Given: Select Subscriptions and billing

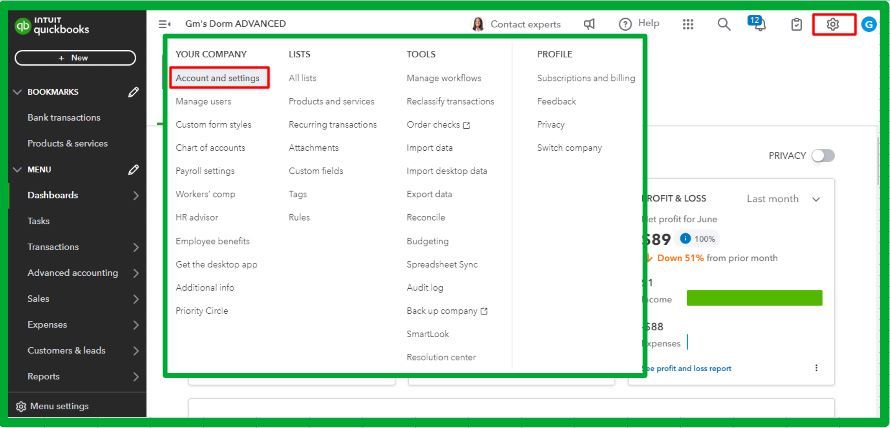Looking at the screenshot, I should tap(586, 78).
